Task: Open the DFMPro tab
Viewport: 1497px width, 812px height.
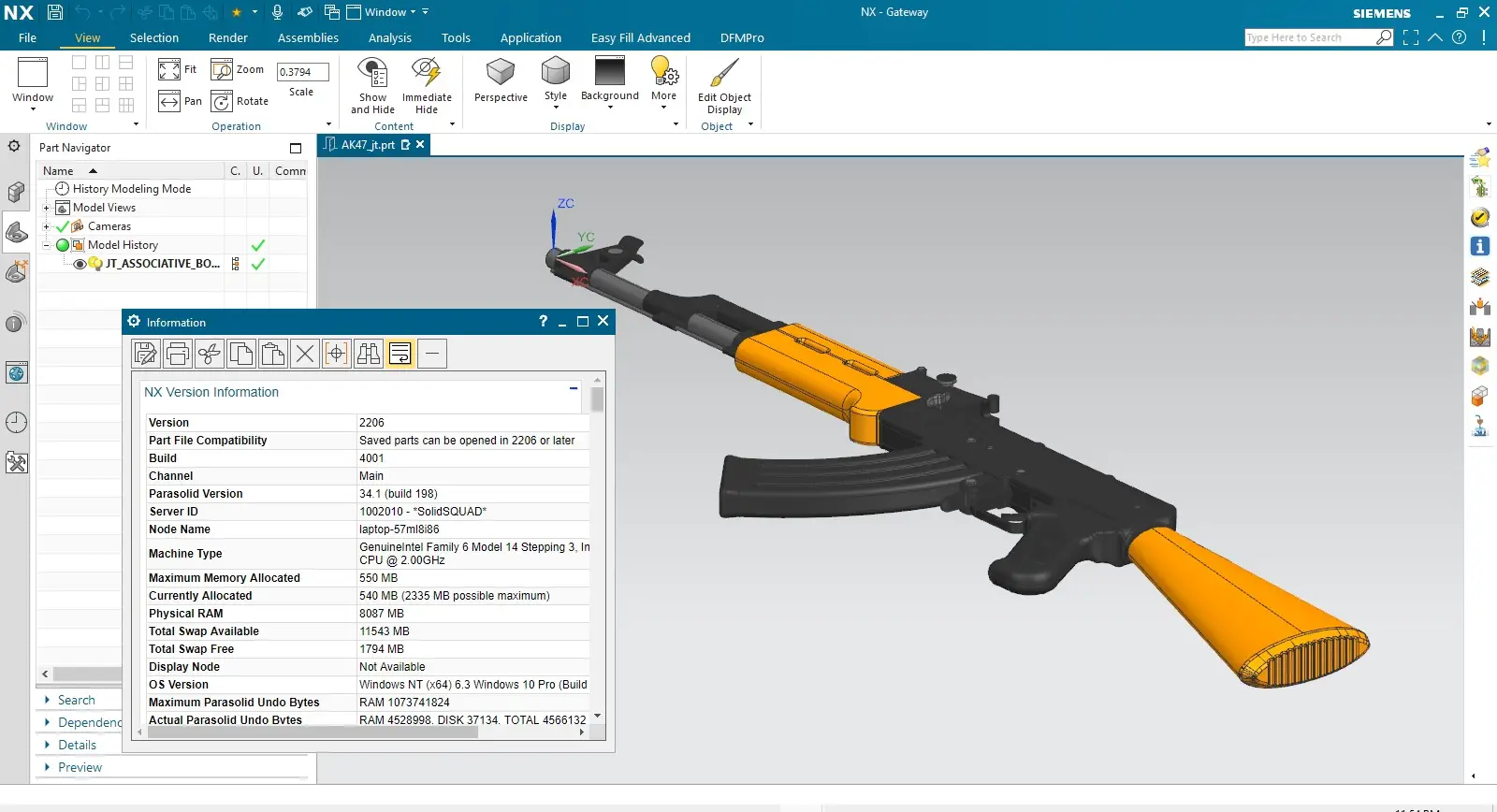Action: [742, 37]
